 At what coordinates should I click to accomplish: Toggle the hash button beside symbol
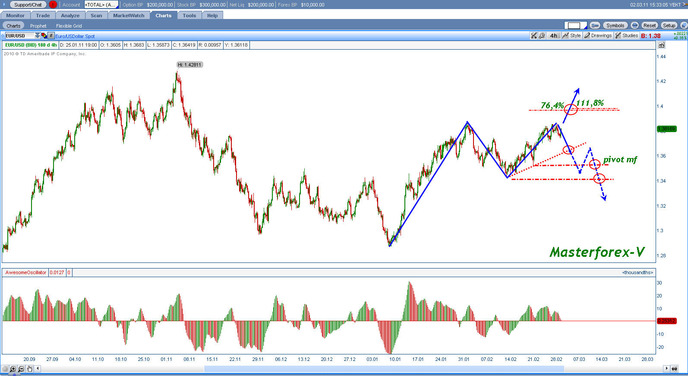pos(50,36)
